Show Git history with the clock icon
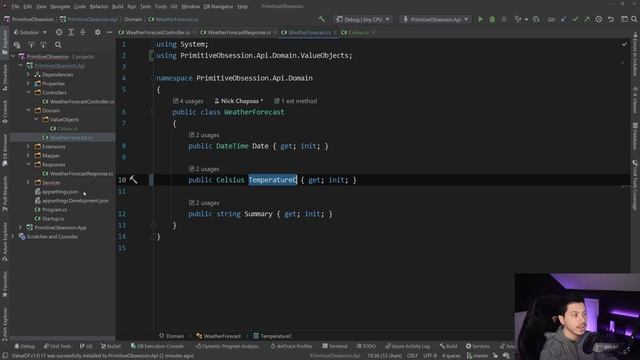The image size is (640, 360). [x=598, y=19]
